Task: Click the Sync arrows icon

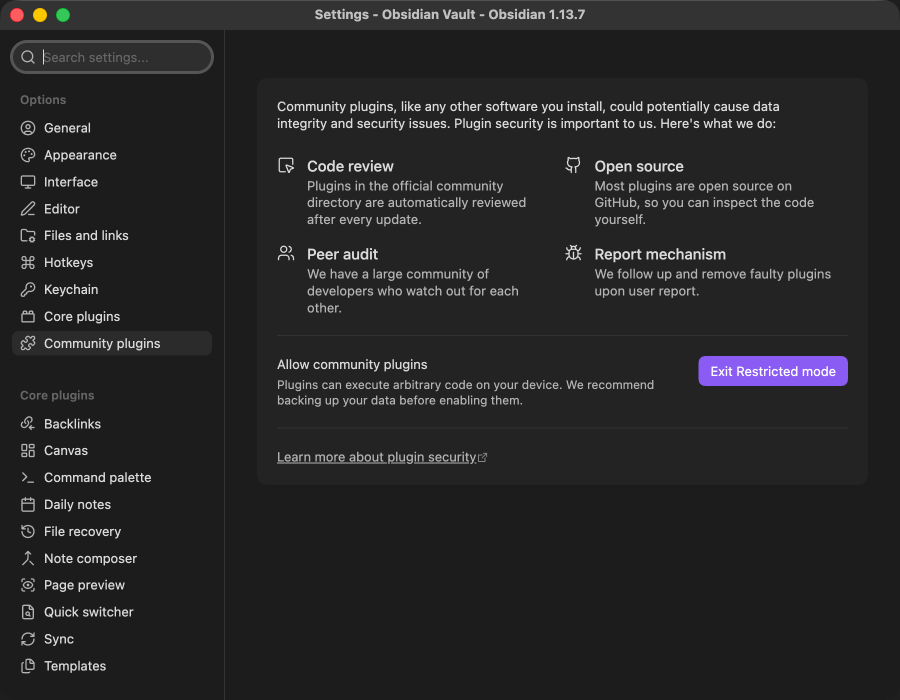Action: (28, 639)
